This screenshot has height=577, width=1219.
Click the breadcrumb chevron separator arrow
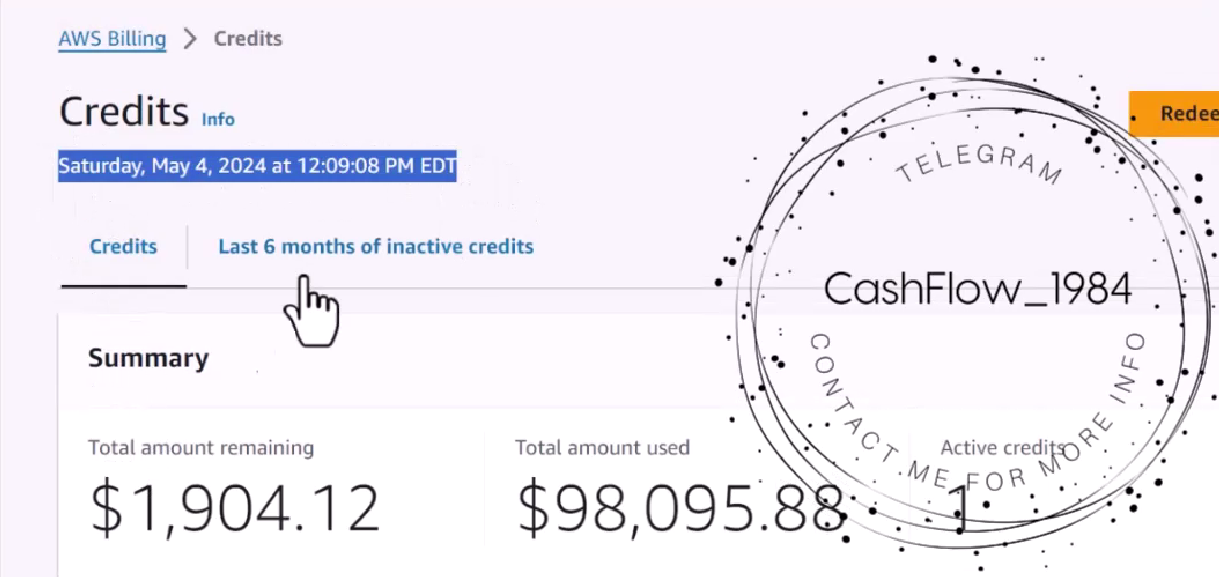point(189,39)
